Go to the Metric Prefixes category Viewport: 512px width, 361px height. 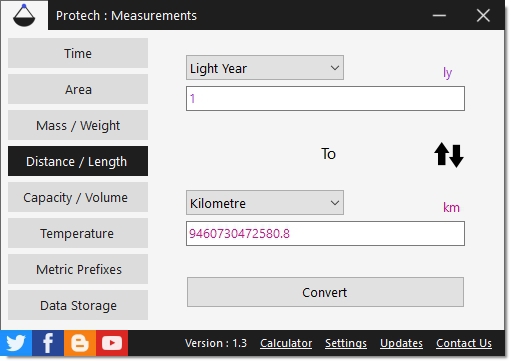[x=78, y=269]
